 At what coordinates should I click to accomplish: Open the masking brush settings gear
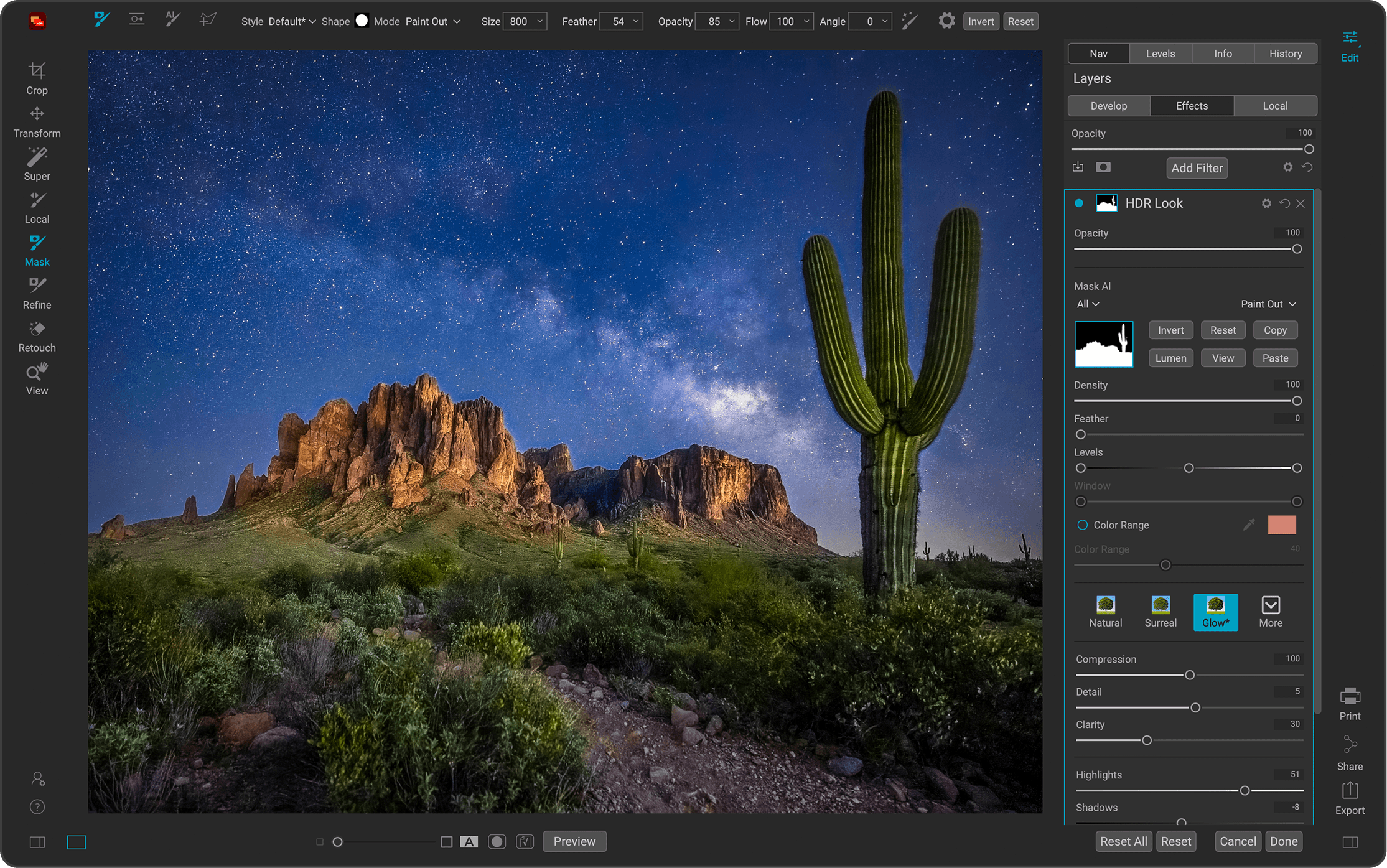pos(946,21)
